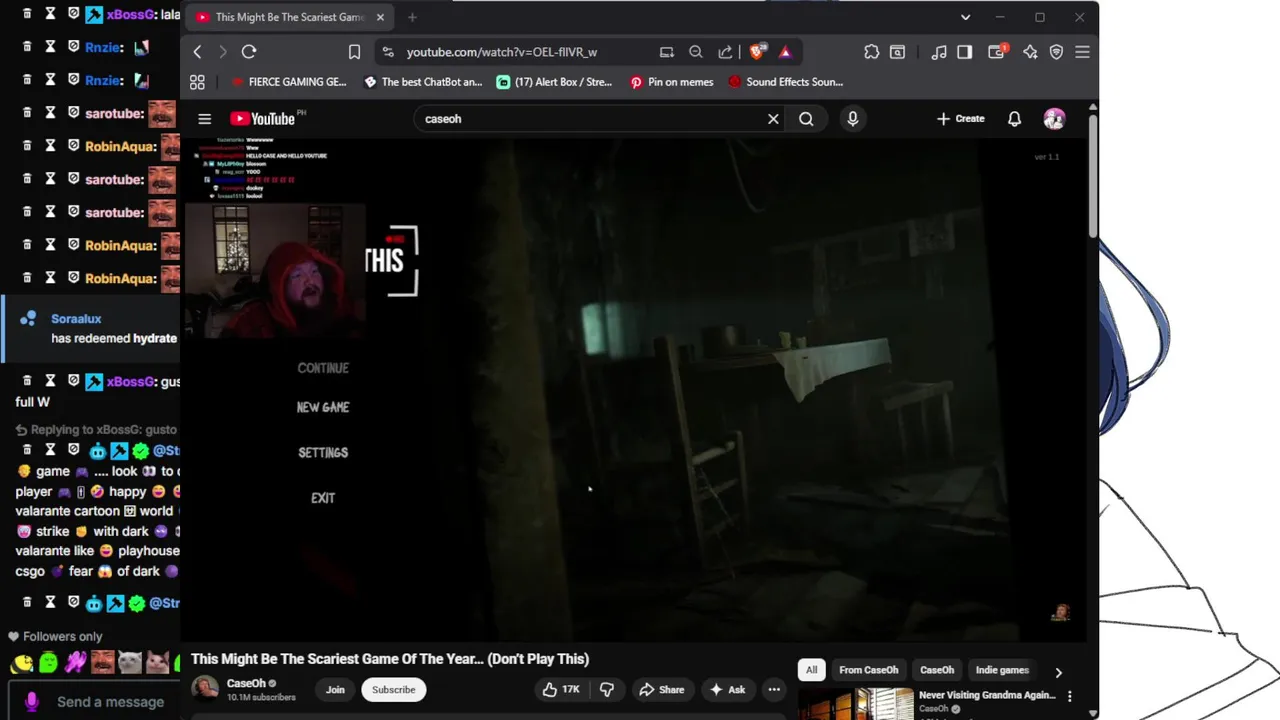Click the zoom magnifier in address bar
Viewport: 1280px width, 720px height.
click(696, 52)
